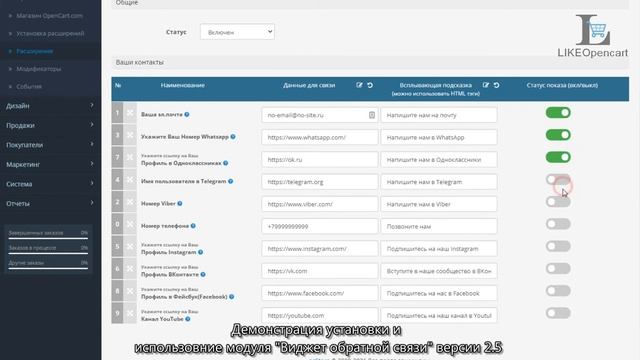Click help icon next to Ваша эл.почта
The image size is (640, 360).
[187, 114]
